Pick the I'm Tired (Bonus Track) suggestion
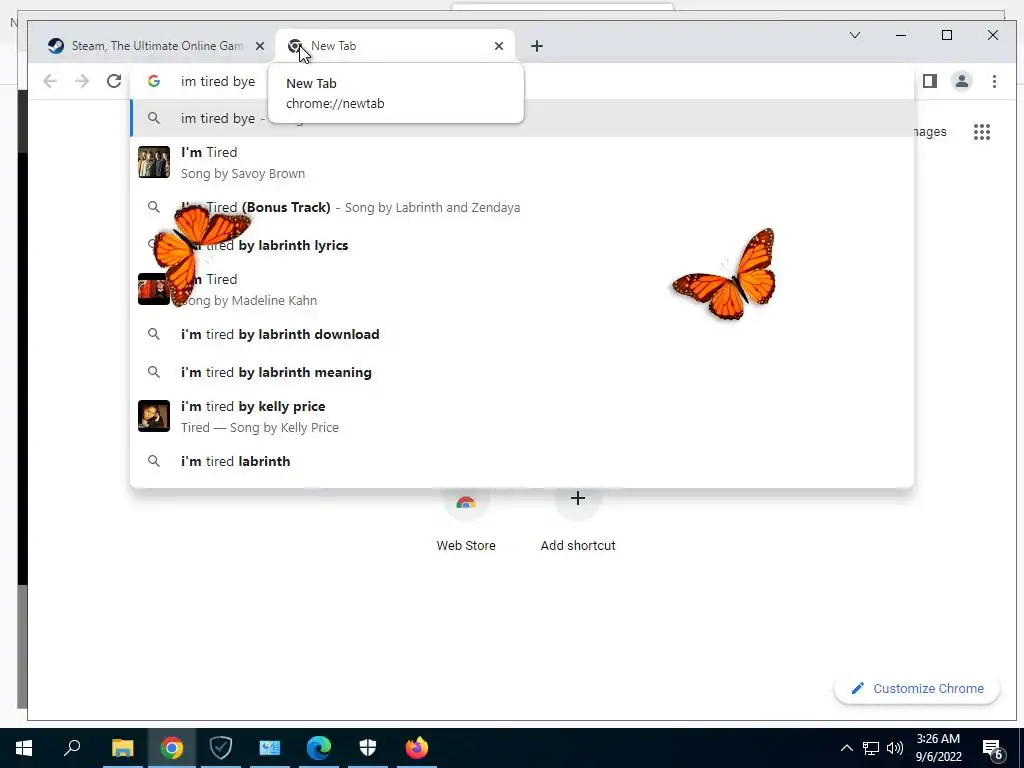This screenshot has width=1024, height=768. [x=522, y=207]
